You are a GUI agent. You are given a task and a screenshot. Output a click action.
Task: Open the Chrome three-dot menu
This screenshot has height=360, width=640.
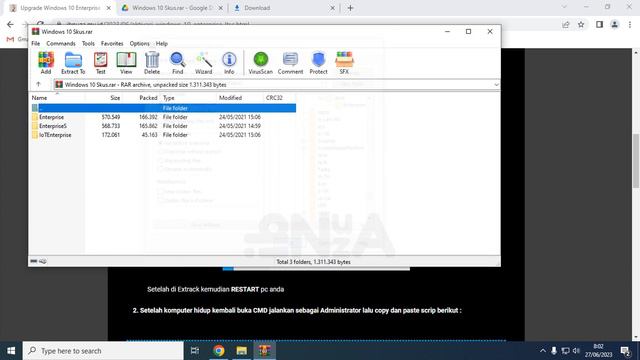[630, 25]
